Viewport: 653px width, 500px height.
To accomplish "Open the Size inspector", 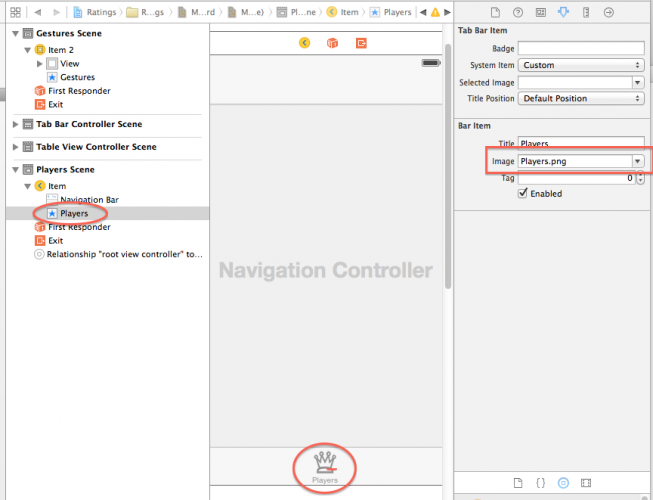I will point(587,13).
